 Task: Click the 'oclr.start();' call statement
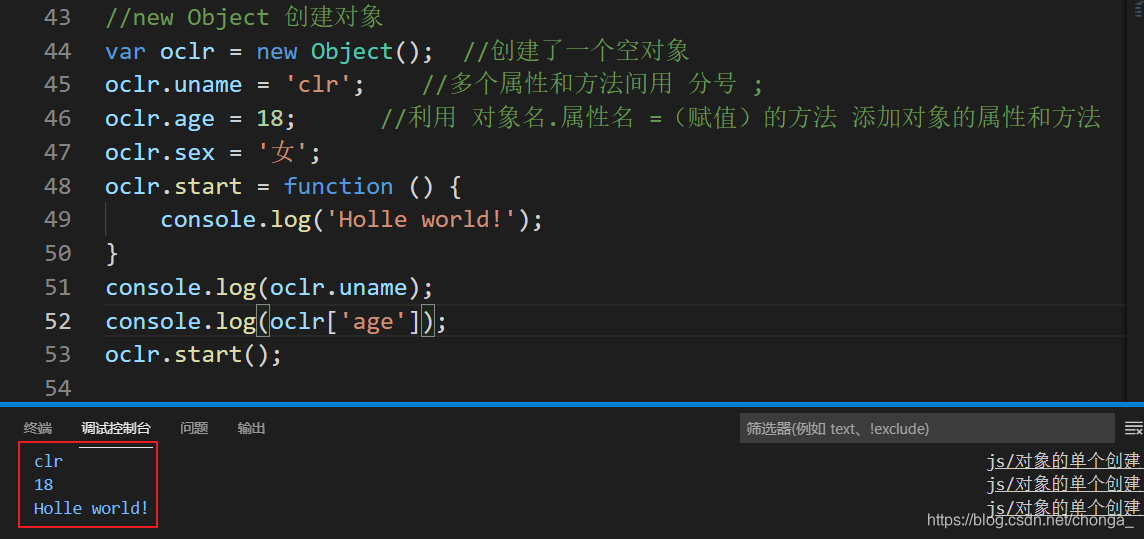pyautogui.click(x=193, y=354)
